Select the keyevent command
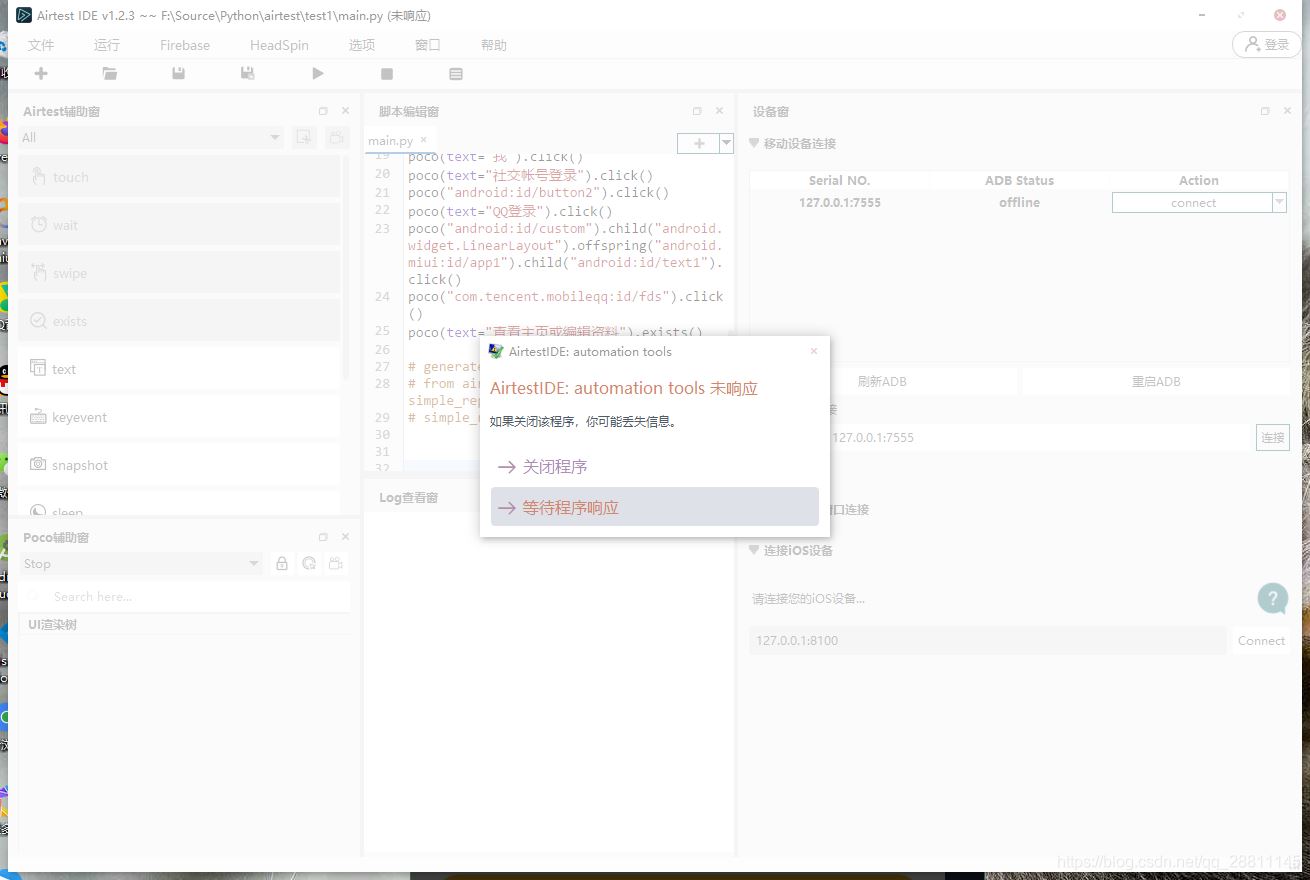The height and width of the screenshot is (880, 1310). pyautogui.click(x=179, y=417)
